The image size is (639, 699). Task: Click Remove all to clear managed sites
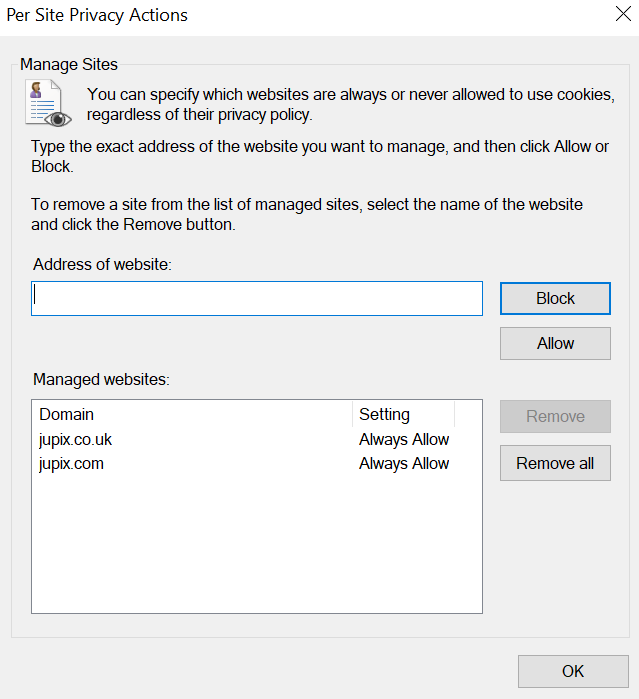[x=555, y=463]
